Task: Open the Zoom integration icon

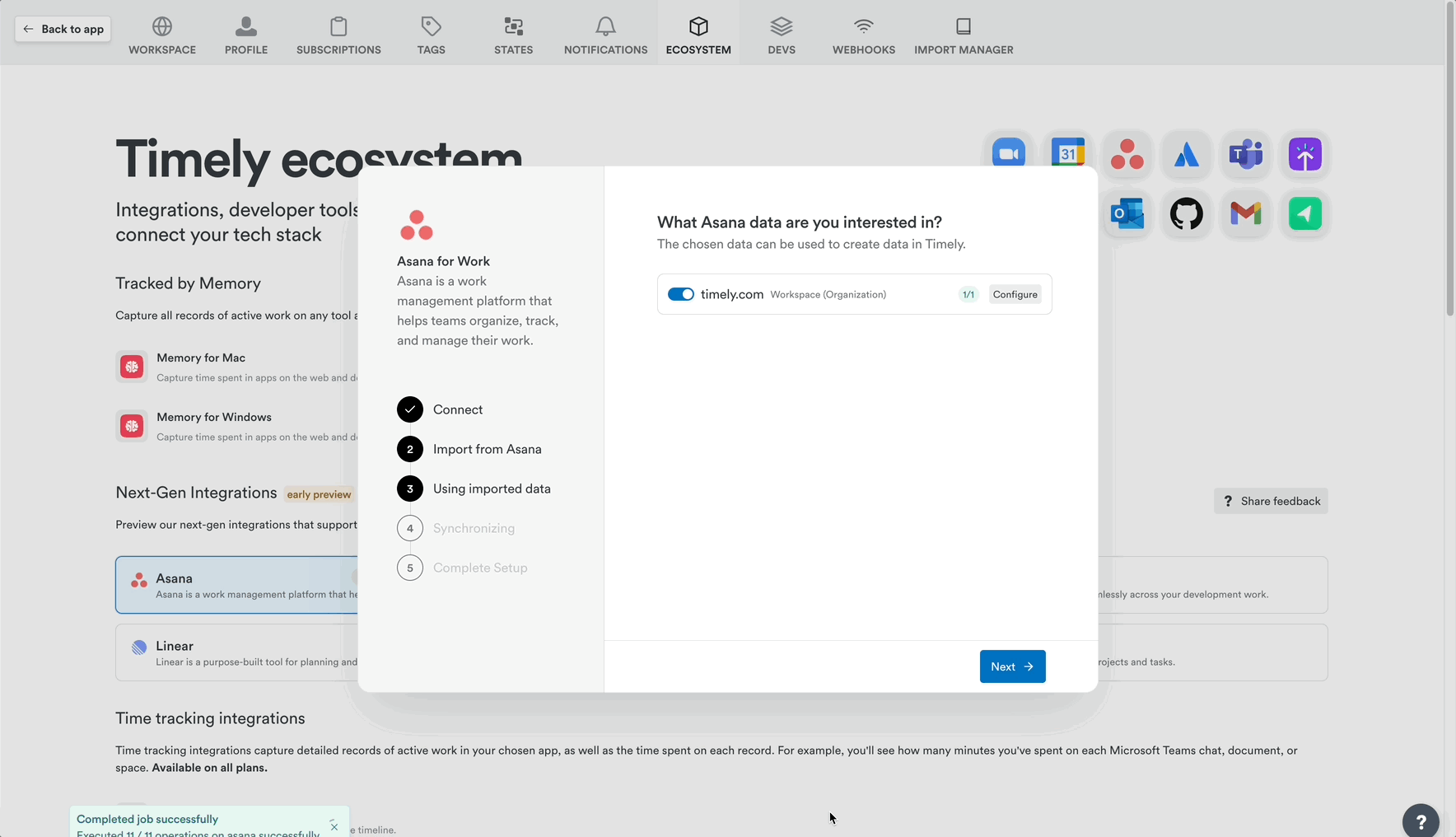Action: (1009, 153)
